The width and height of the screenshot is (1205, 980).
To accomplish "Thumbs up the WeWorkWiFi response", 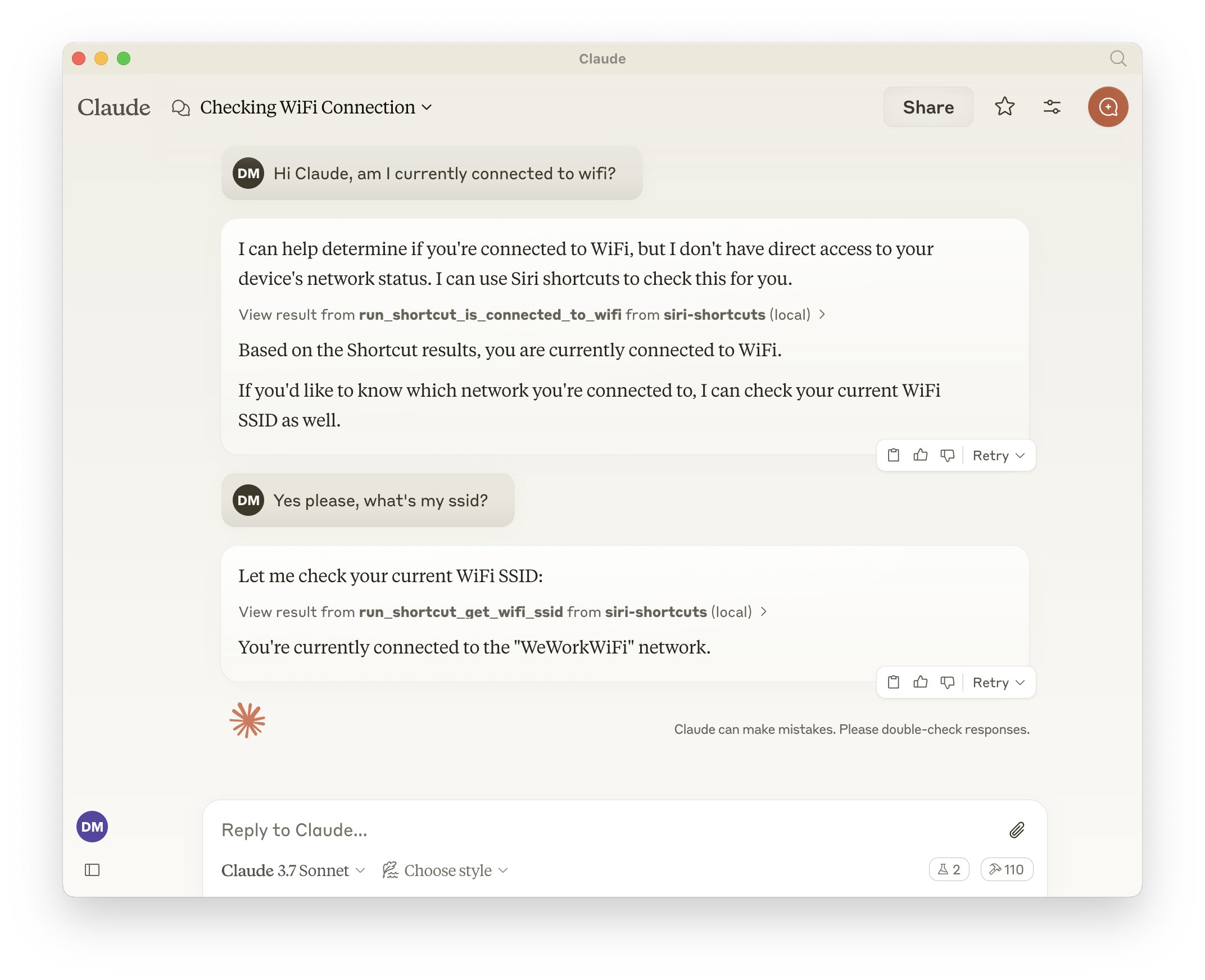I will coord(920,682).
